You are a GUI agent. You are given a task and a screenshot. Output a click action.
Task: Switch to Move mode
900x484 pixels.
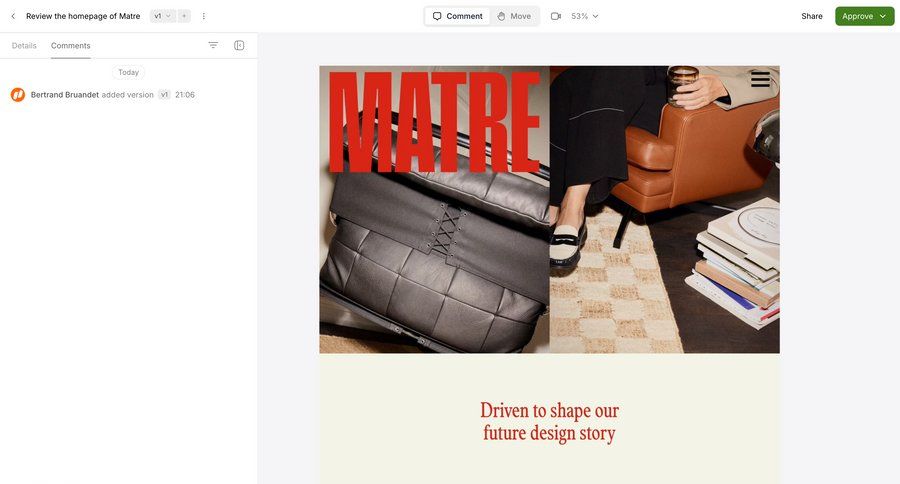tap(514, 16)
